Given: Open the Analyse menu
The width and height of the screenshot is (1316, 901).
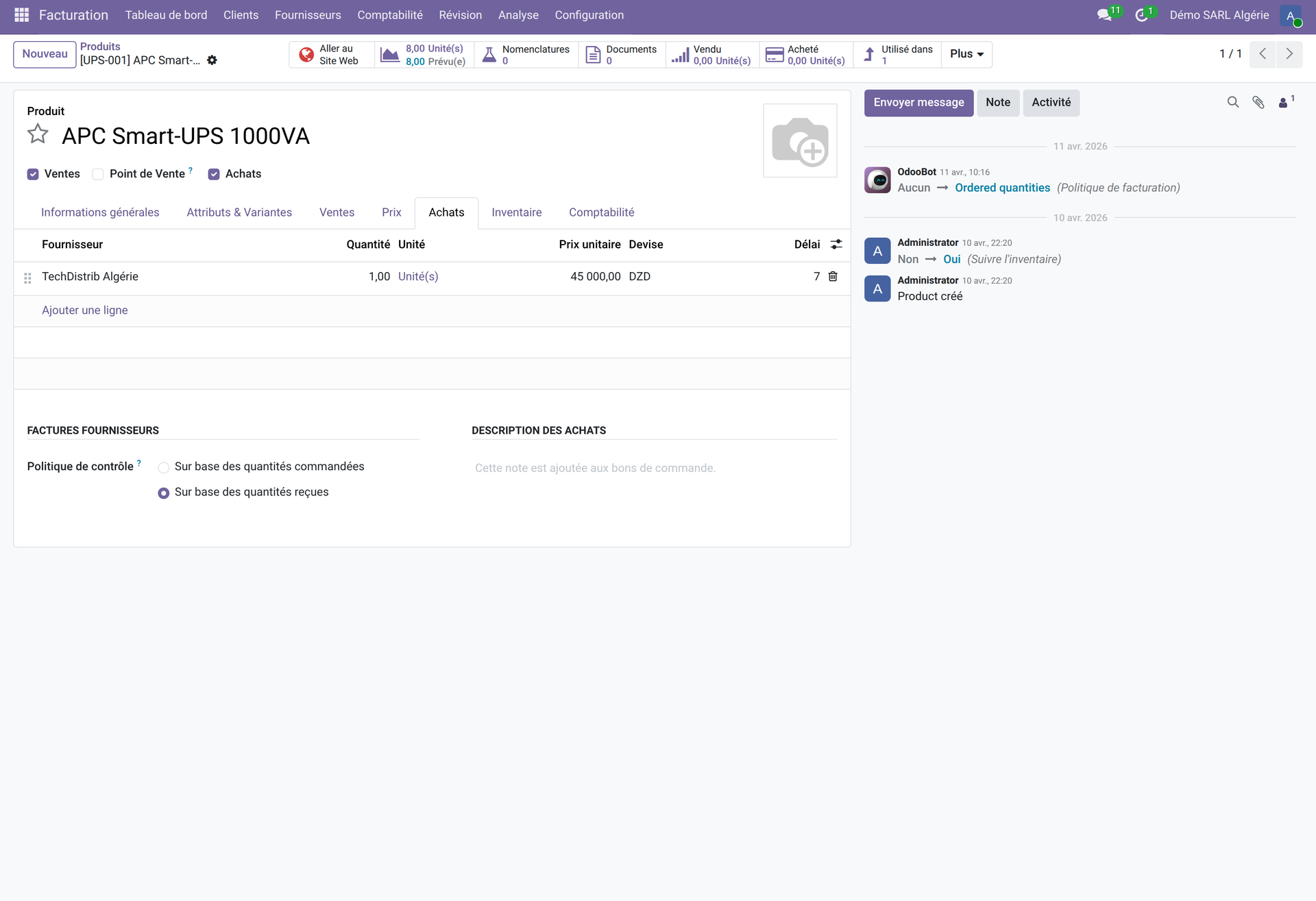Looking at the screenshot, I should coord(518,15).
